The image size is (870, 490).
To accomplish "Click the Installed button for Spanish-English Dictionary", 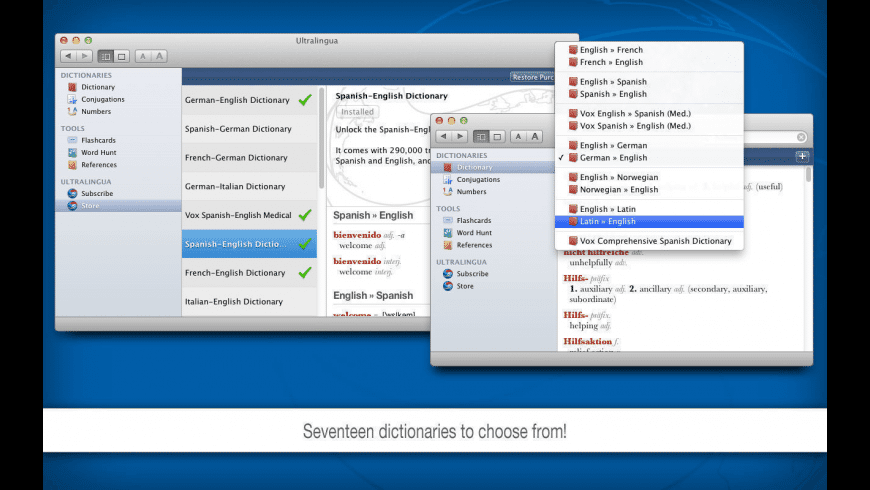I will point(357,112).
